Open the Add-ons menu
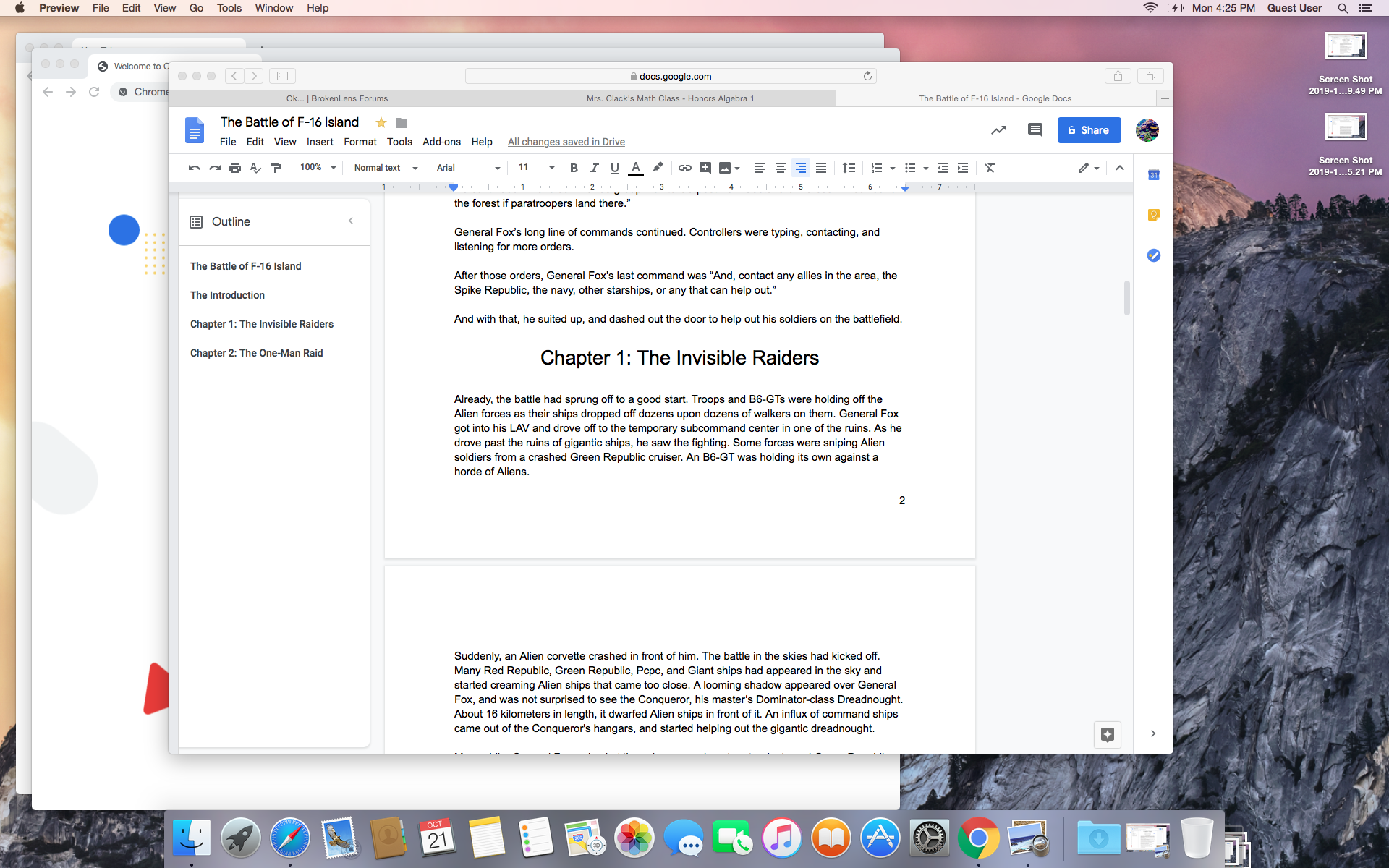The image size is (1389, 868). coord(441,142)
